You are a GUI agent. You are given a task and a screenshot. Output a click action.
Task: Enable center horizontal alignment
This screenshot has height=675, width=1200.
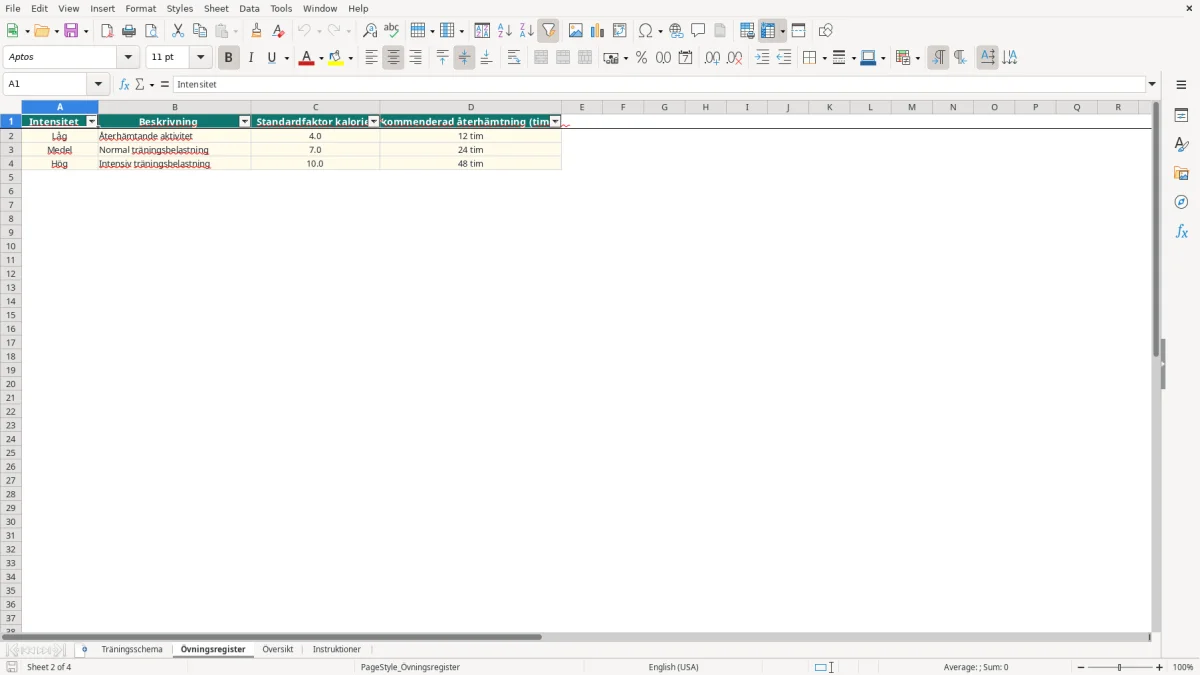click(394, 58)
